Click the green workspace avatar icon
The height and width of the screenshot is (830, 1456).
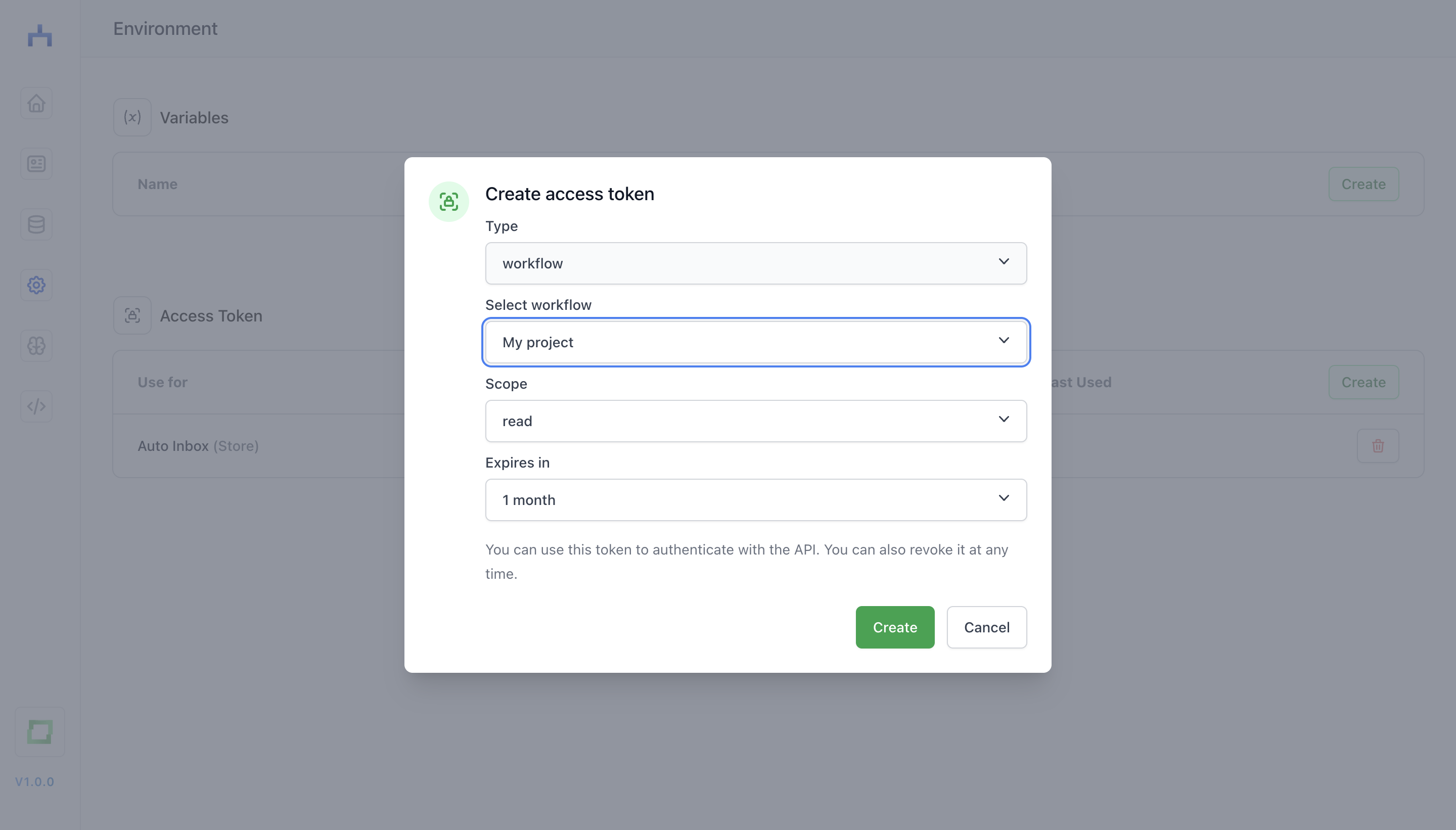40,731
